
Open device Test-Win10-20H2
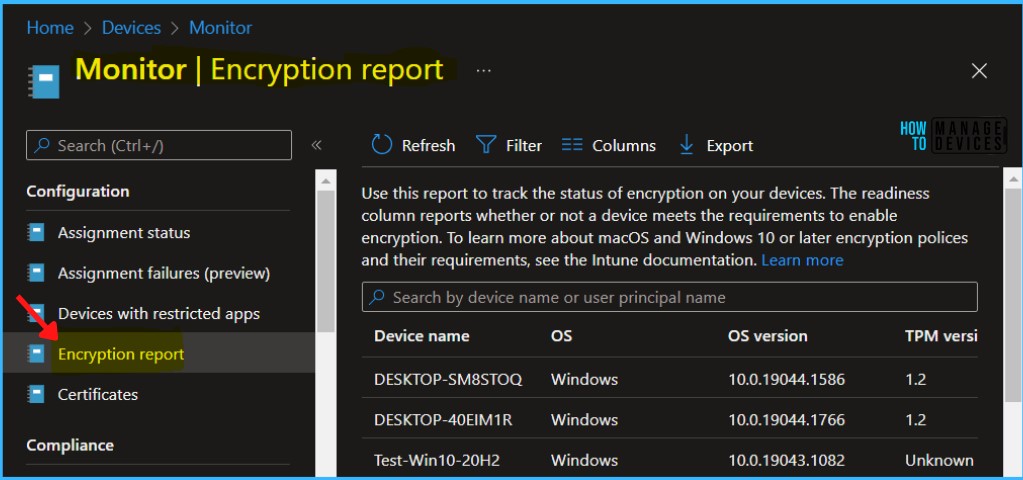437,460
